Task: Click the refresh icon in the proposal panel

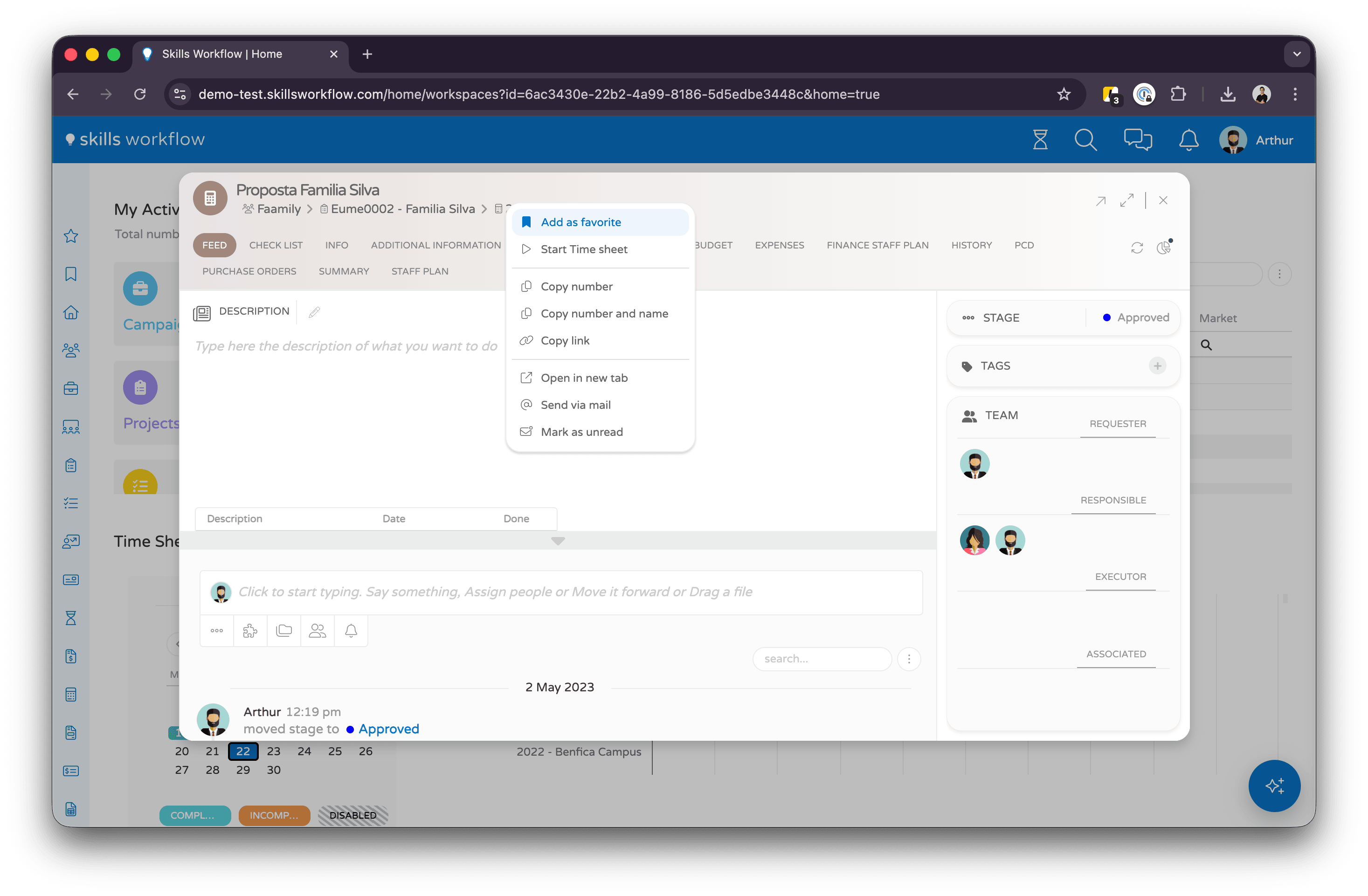Action: [1136, 248]
